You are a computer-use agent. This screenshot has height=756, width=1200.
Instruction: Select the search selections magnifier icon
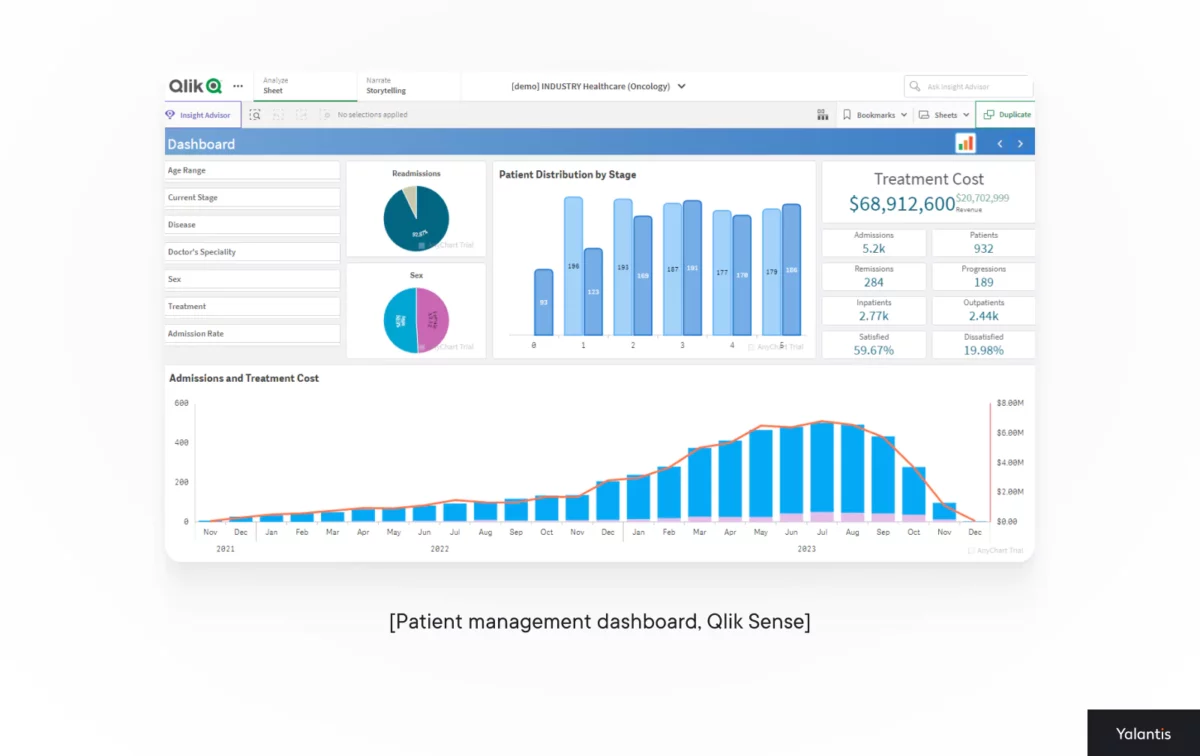pos(256,114)
